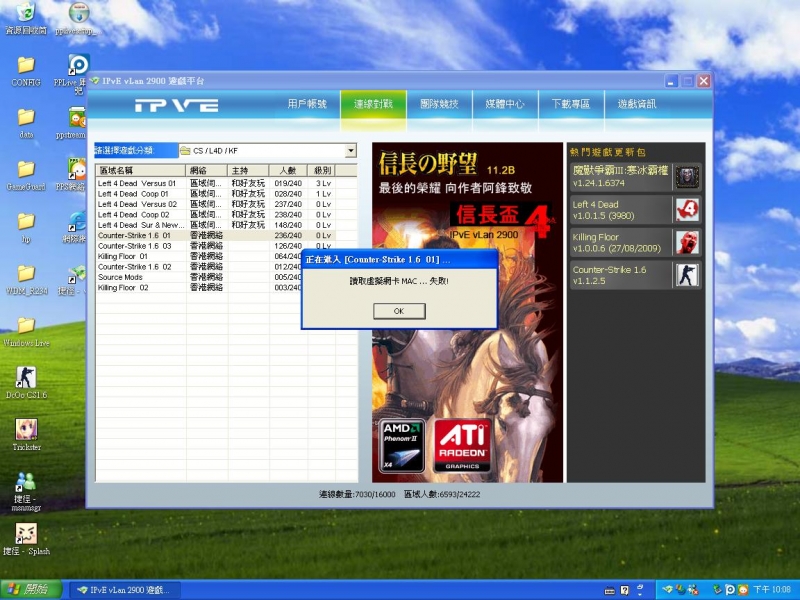
Task: Switch to the 下載專區 tab
Action: [x=571, y=104]
